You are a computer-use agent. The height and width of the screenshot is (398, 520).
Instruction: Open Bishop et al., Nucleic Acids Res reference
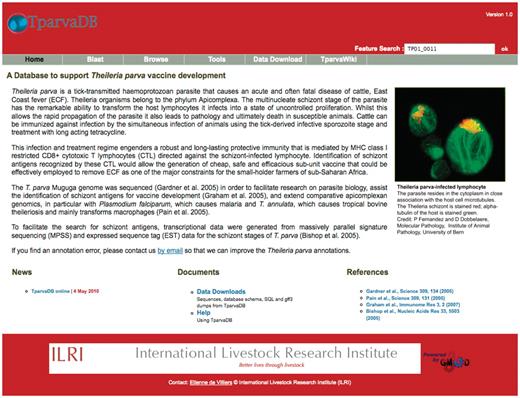413,314
